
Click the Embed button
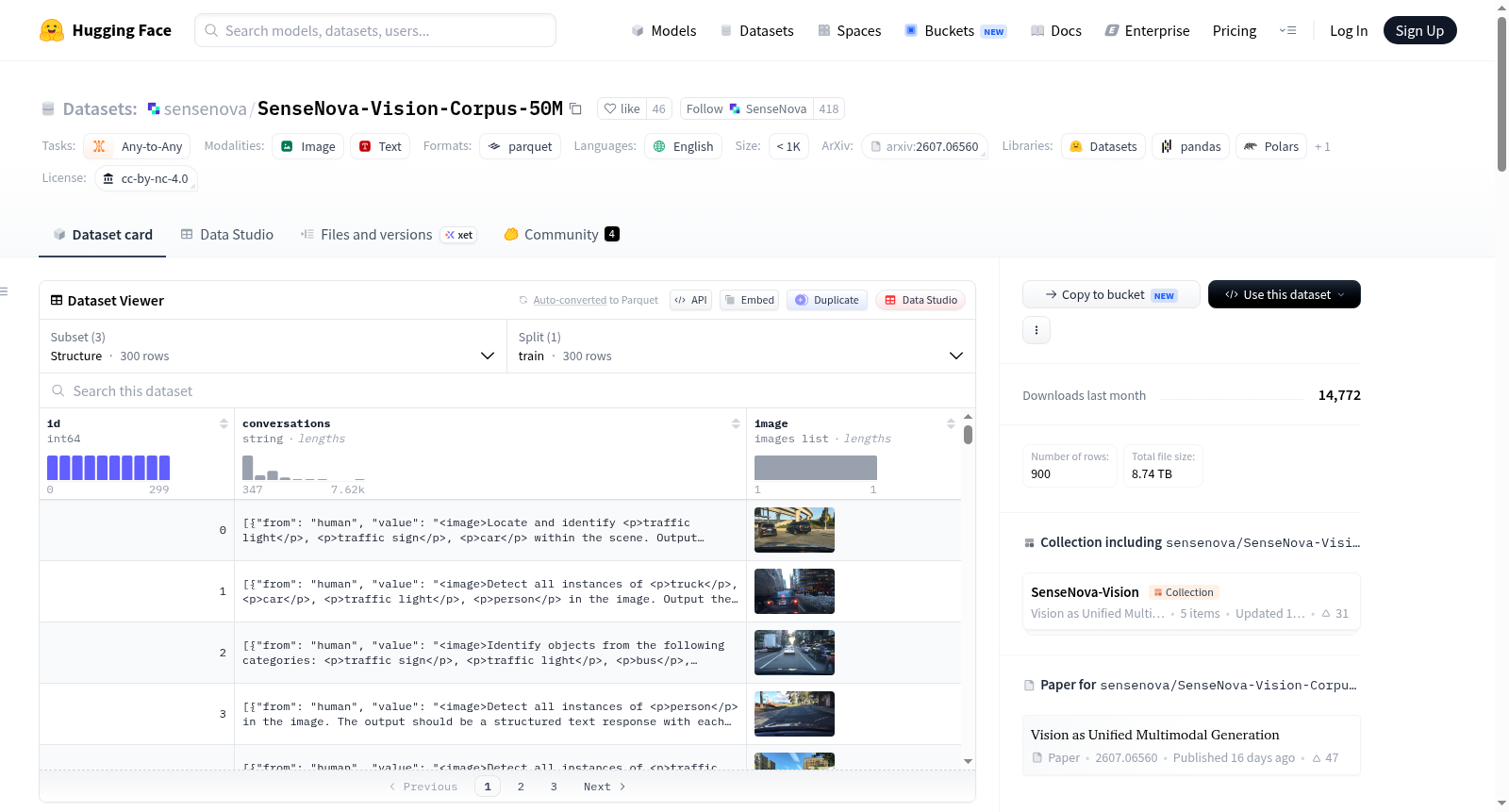pos(750,300)
